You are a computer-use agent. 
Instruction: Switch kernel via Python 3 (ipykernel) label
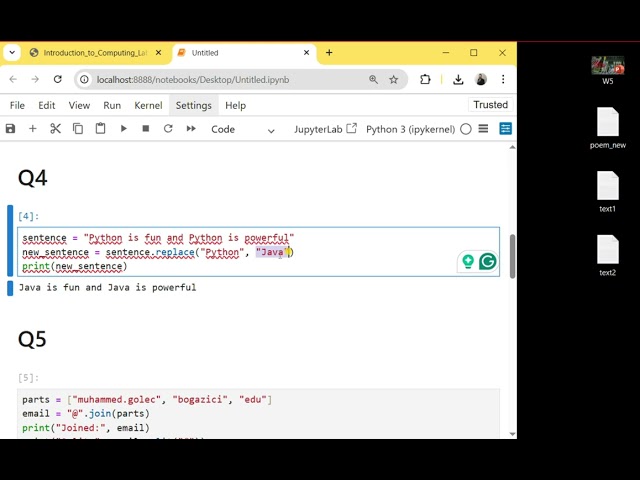coord(410,129)
